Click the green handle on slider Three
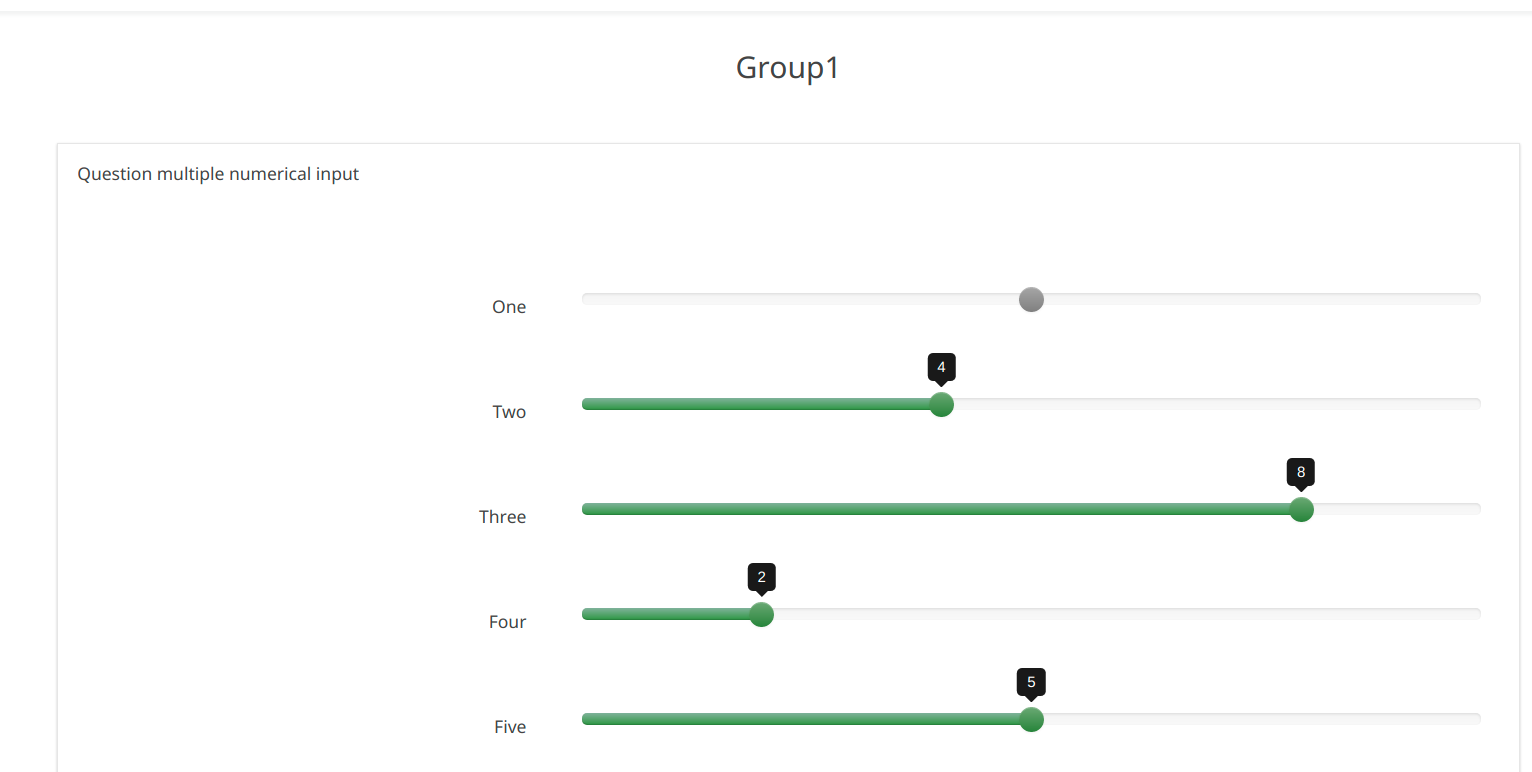Image resolution: width=1532 pixels, height=772 pixels. pos(1301,510)
